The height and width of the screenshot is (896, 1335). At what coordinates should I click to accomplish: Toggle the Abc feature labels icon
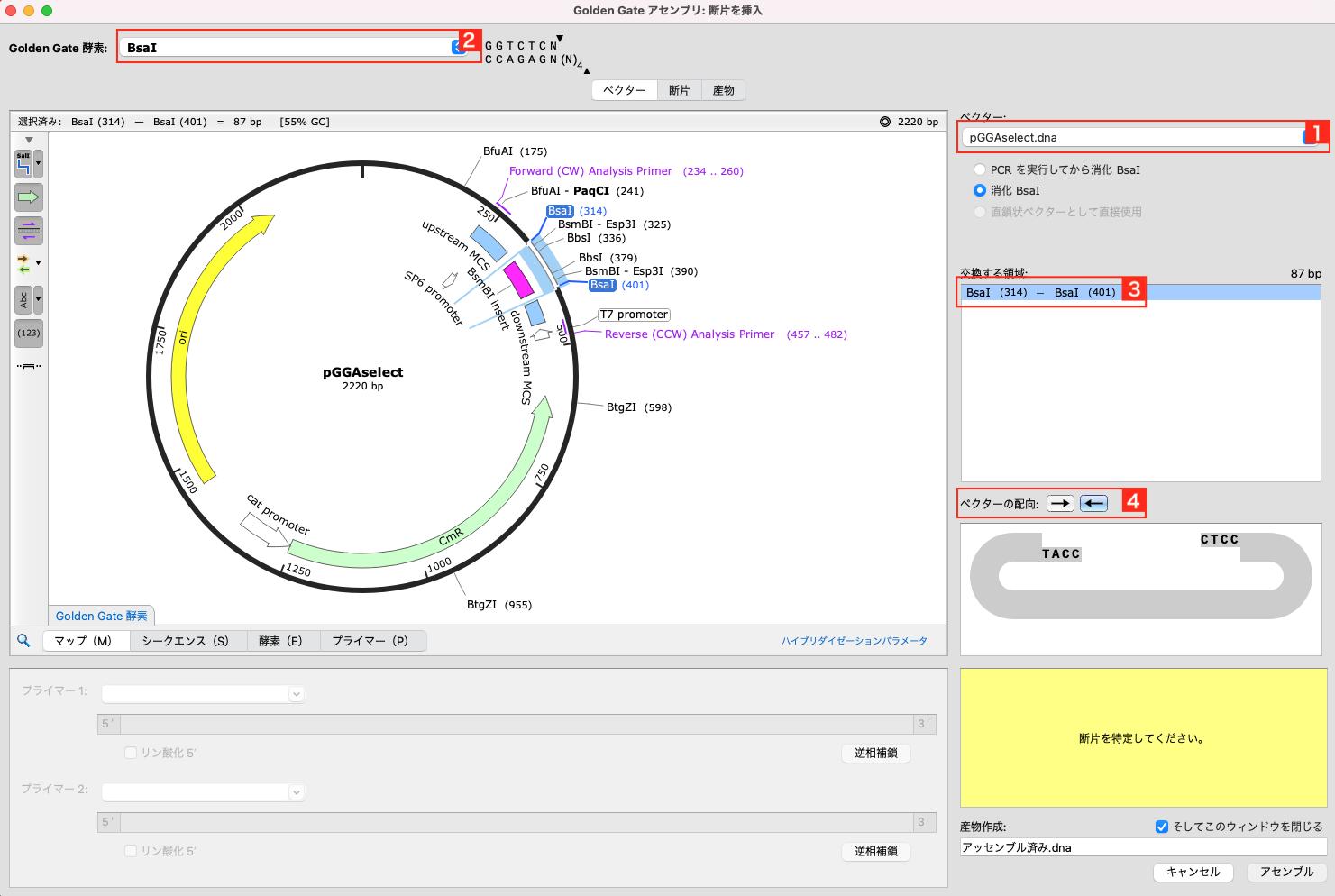click(24, 299)
